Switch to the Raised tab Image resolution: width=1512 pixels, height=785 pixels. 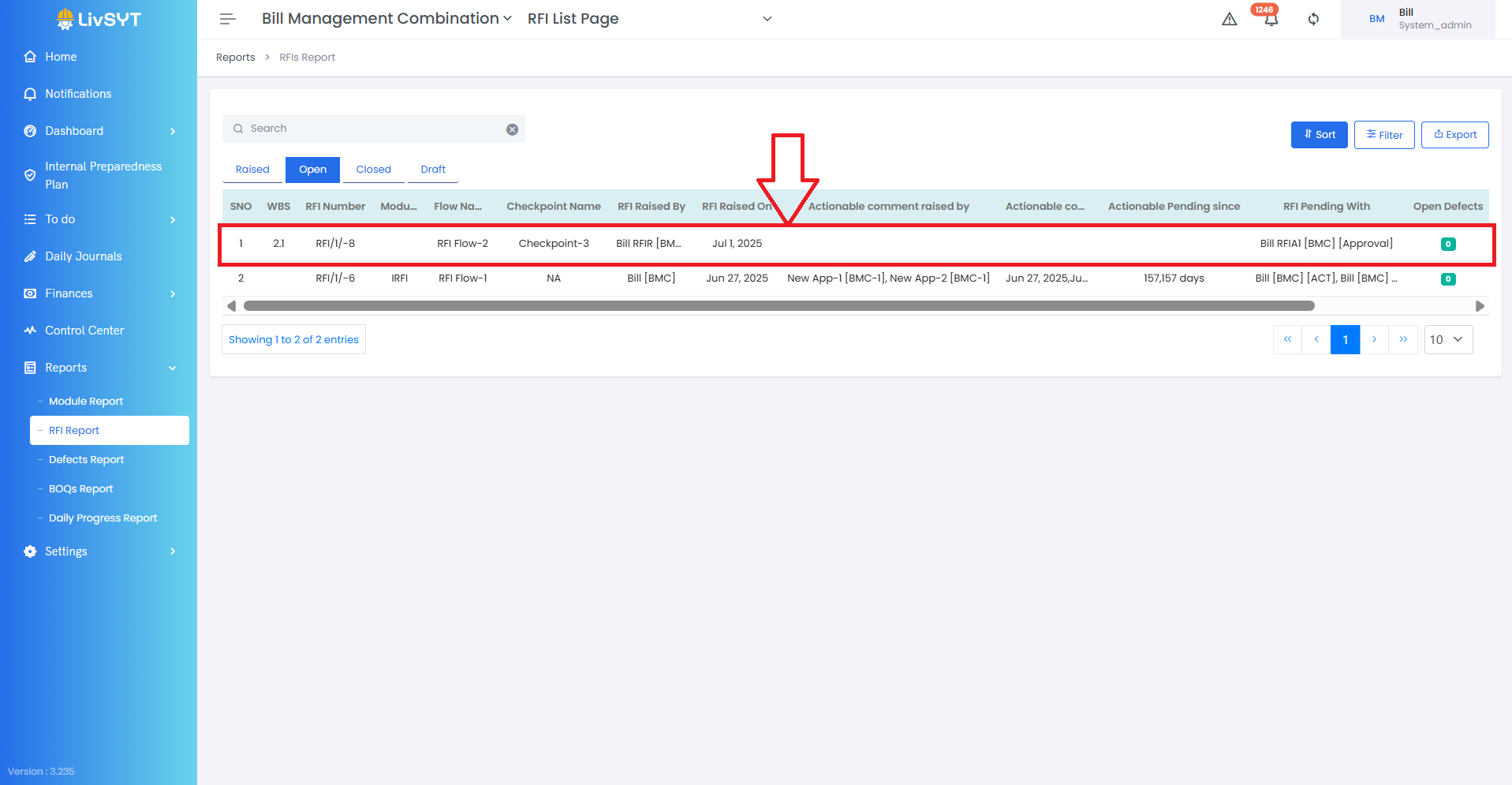pyautogui.click(x=252, y=170)
